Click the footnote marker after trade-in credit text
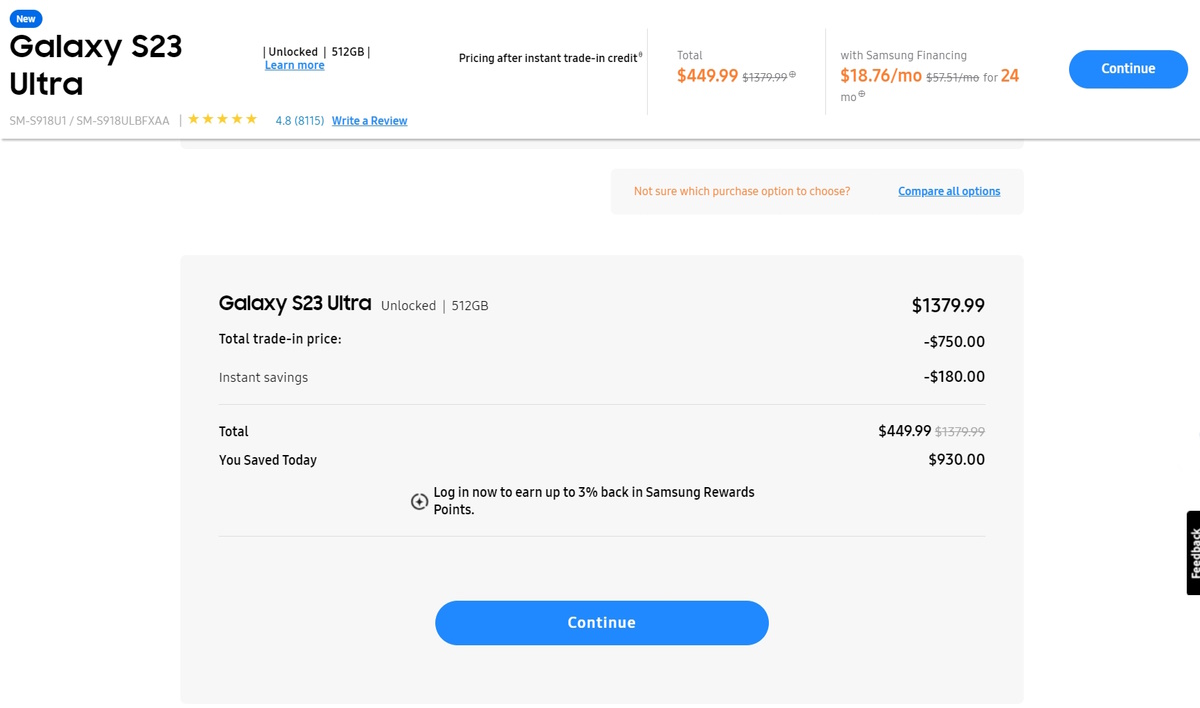The height and width of the screenshot is (708, 1200). [x=640, y=55]
